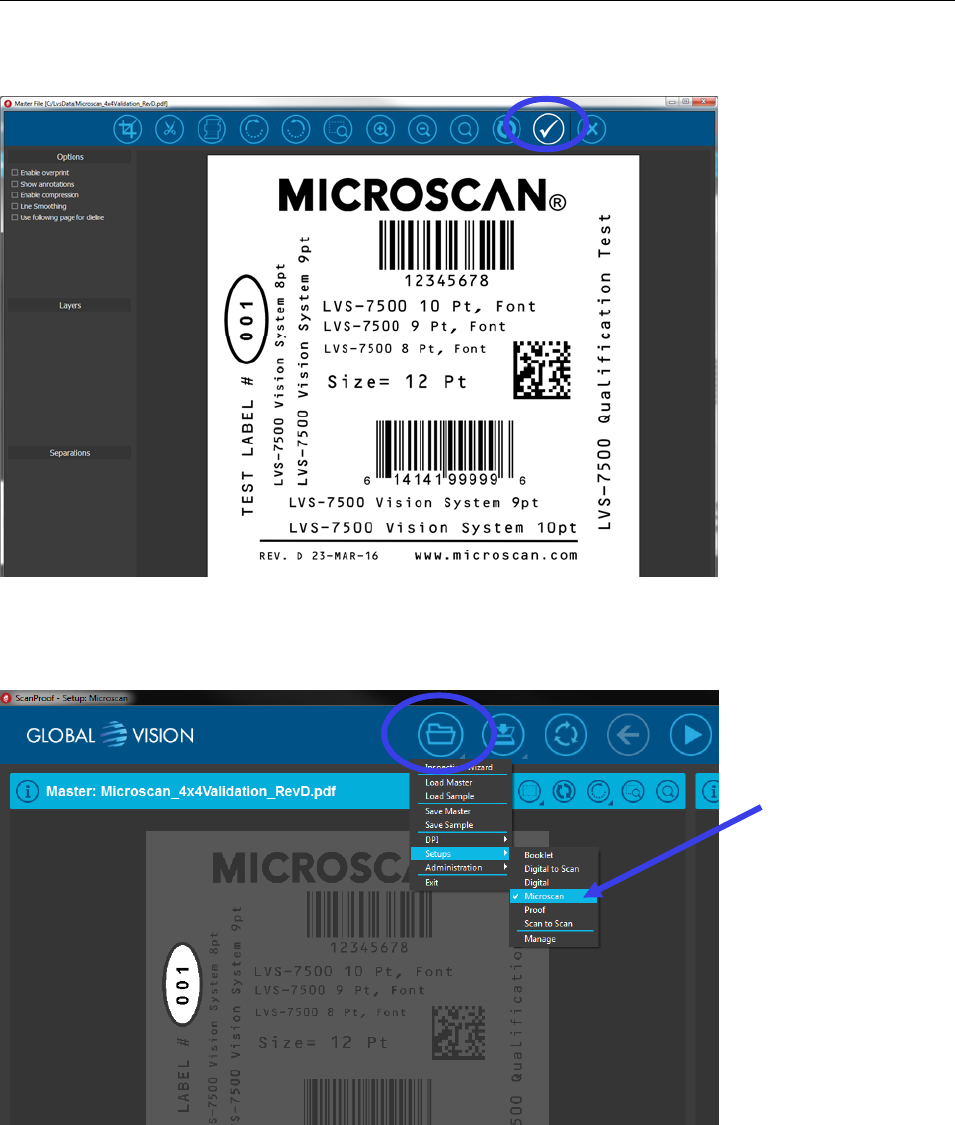Click the wavy page dieline icon

click(x=212, y=129)
